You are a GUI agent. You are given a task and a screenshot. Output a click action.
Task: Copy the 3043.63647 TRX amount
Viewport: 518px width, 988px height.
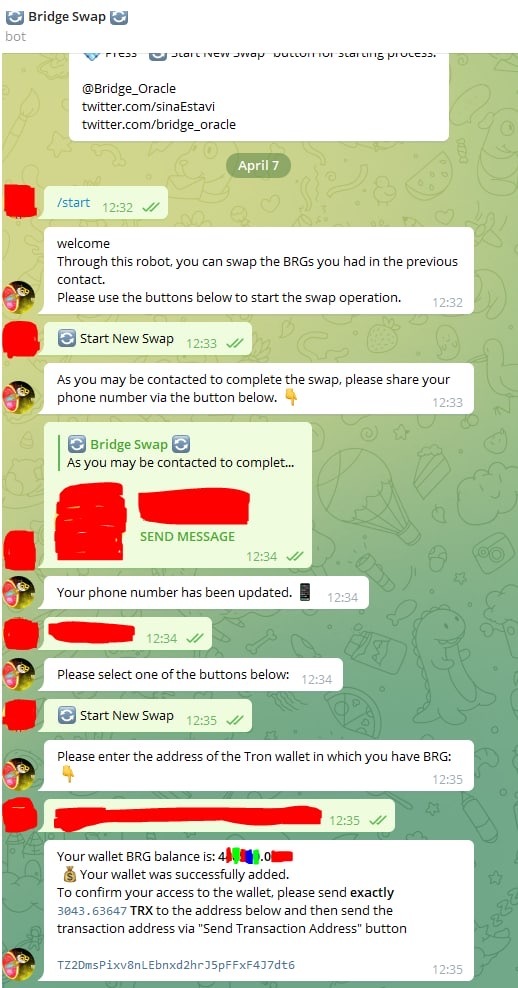pyautogui.click(x=93, y=911)
